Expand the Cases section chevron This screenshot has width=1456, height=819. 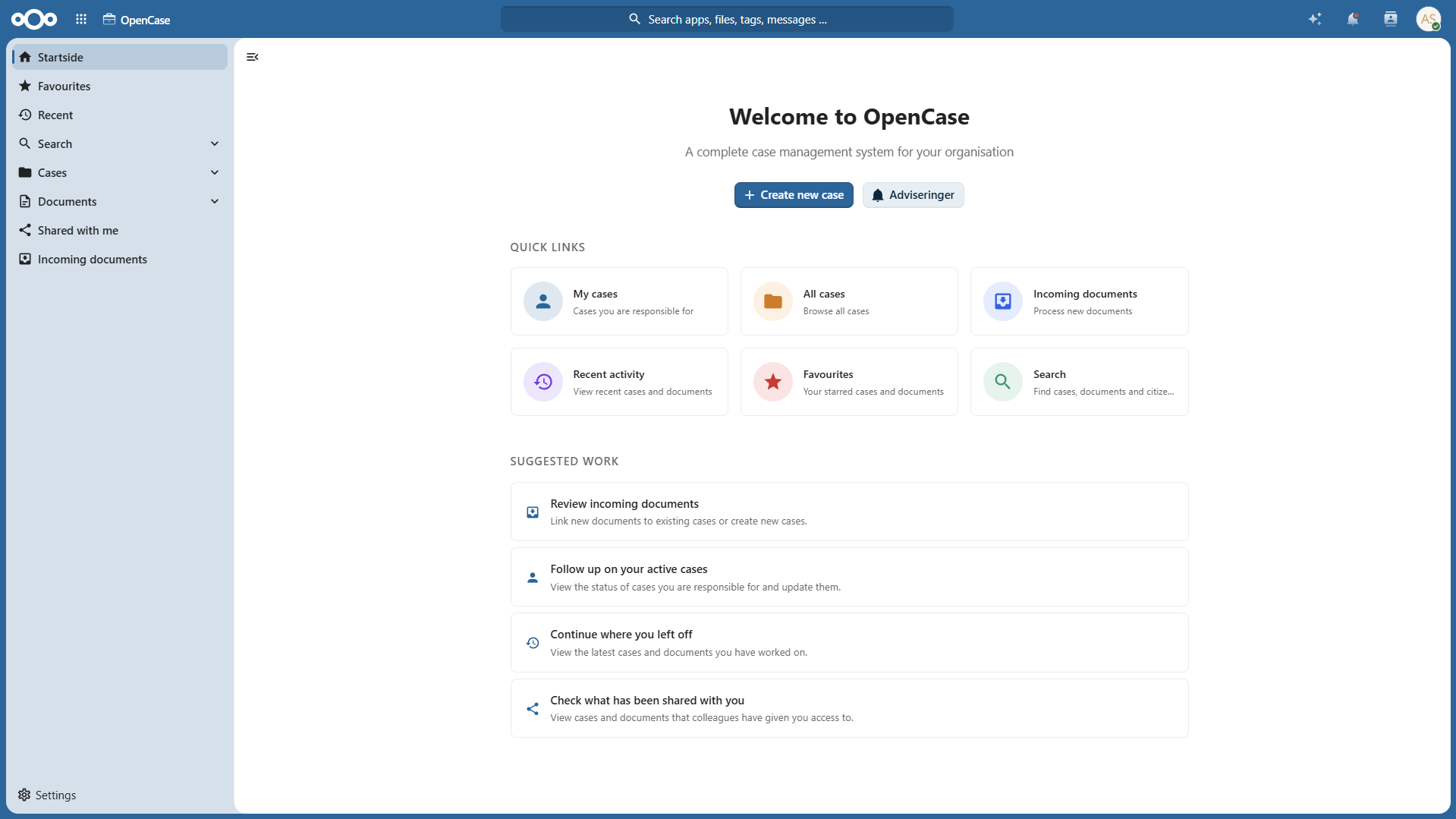tap(215, 172)
